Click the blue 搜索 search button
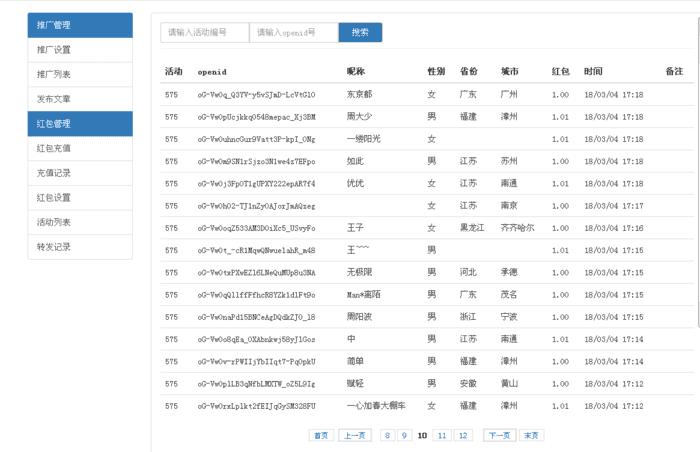Screen dimensions: 700x452 pos(360,33)
